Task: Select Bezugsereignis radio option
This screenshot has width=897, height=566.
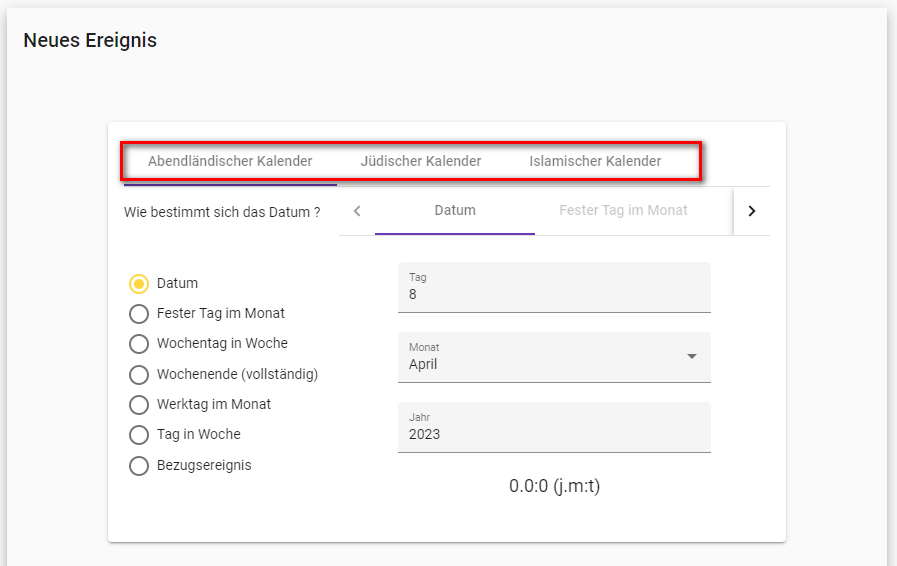Action: (x=139, y=466)
